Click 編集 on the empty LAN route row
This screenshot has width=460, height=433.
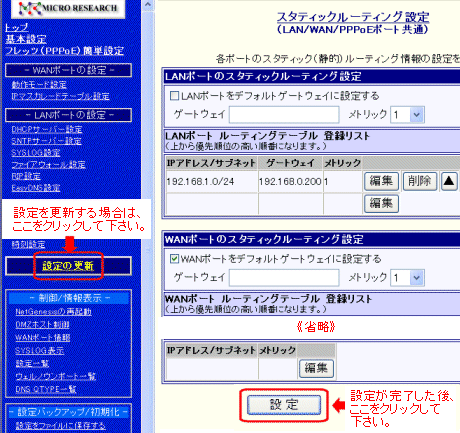click(381, 203)
